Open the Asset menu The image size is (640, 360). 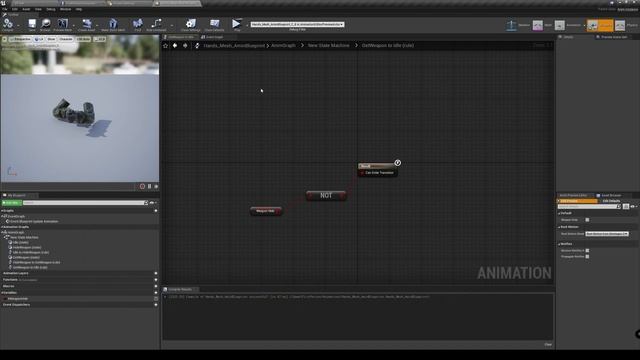[x=26, y=9]
